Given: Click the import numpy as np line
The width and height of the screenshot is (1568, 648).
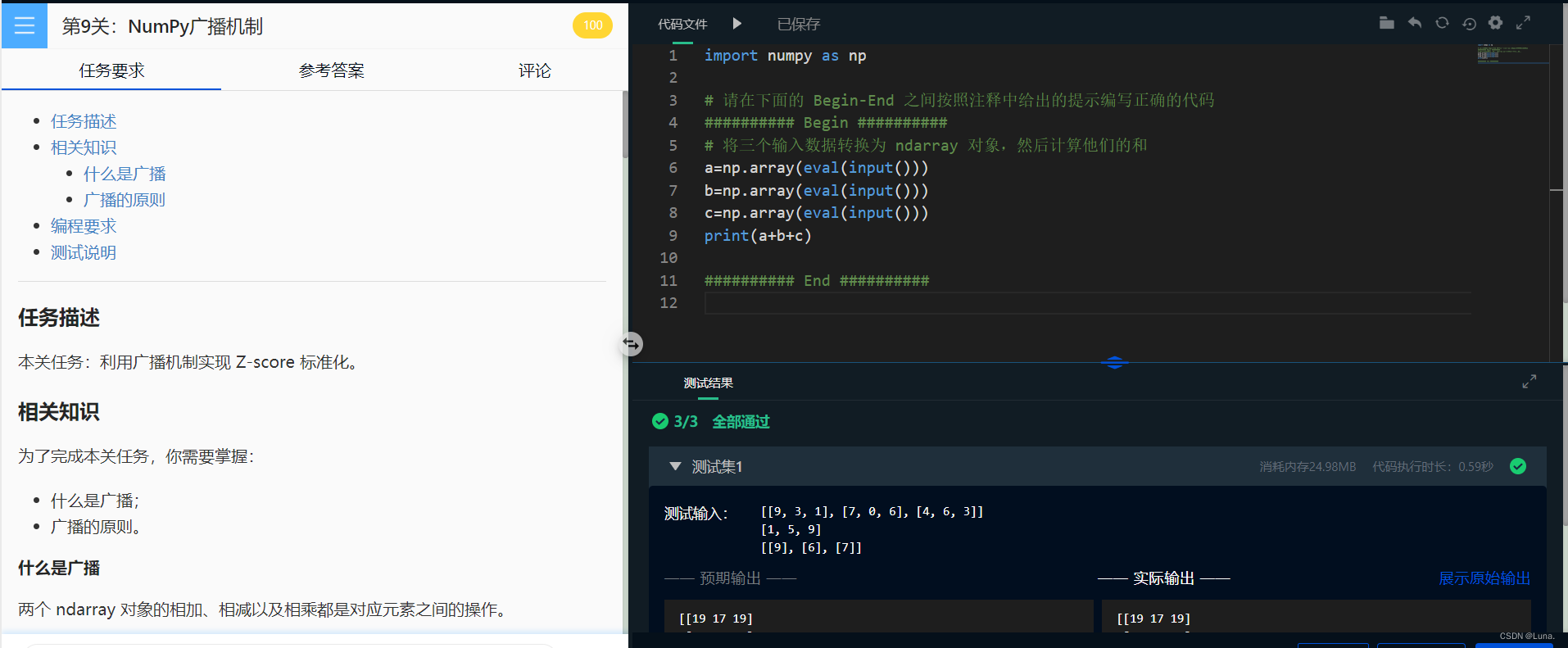Looking at the screenshot, I should (x=785, y=56).
